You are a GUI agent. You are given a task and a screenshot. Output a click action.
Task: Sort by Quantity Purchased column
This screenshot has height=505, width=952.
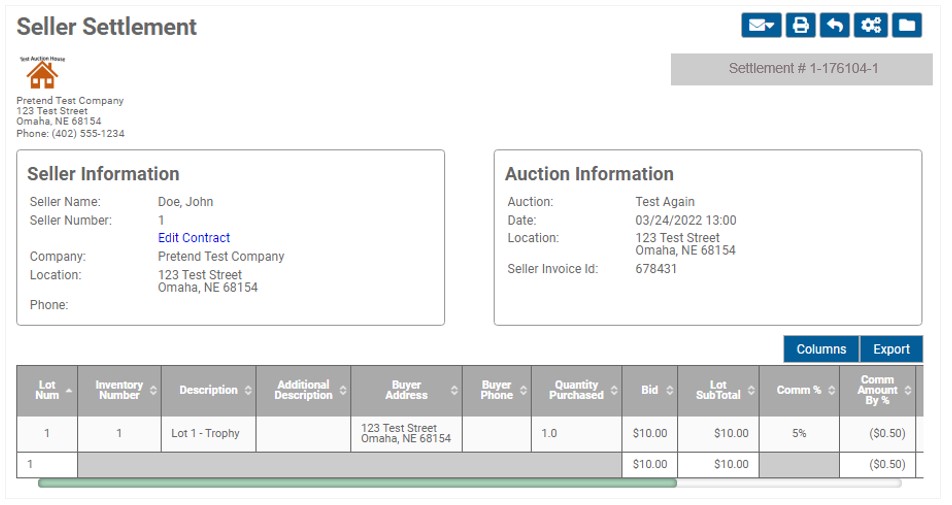click(577, 390)
